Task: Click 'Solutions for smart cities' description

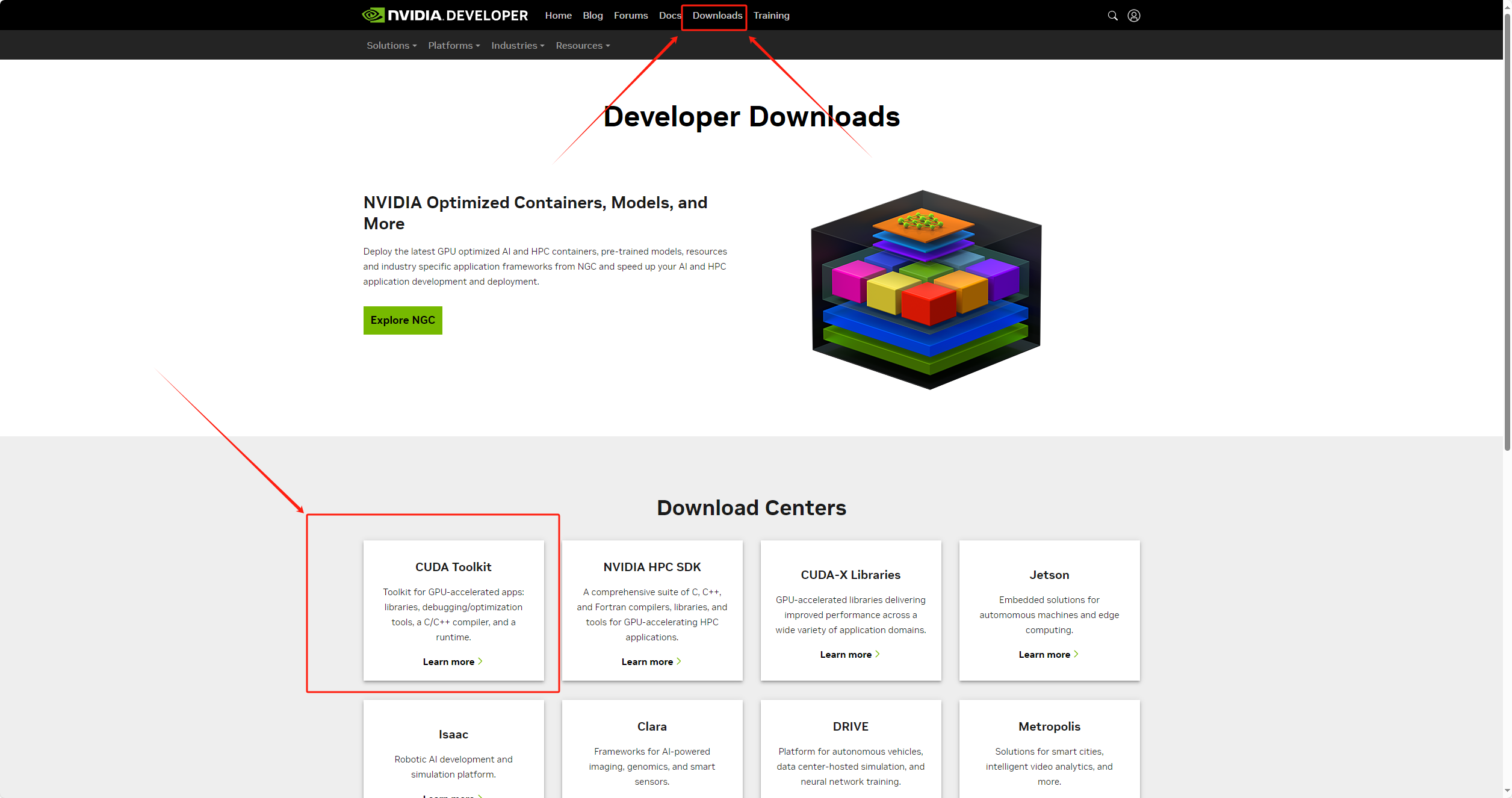Action: pos(1049,767)
